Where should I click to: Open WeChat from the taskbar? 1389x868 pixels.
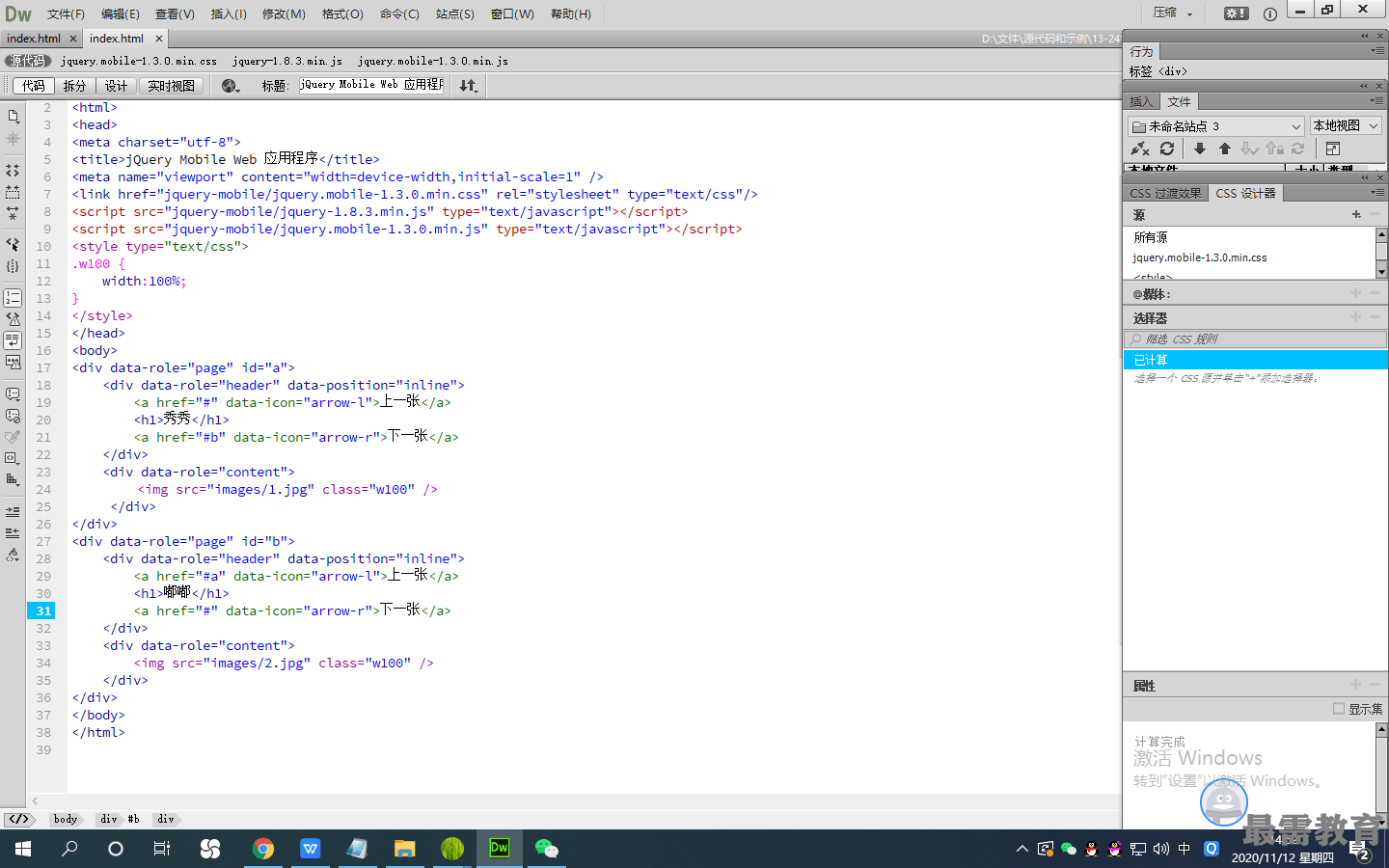(x=547, y=849)
